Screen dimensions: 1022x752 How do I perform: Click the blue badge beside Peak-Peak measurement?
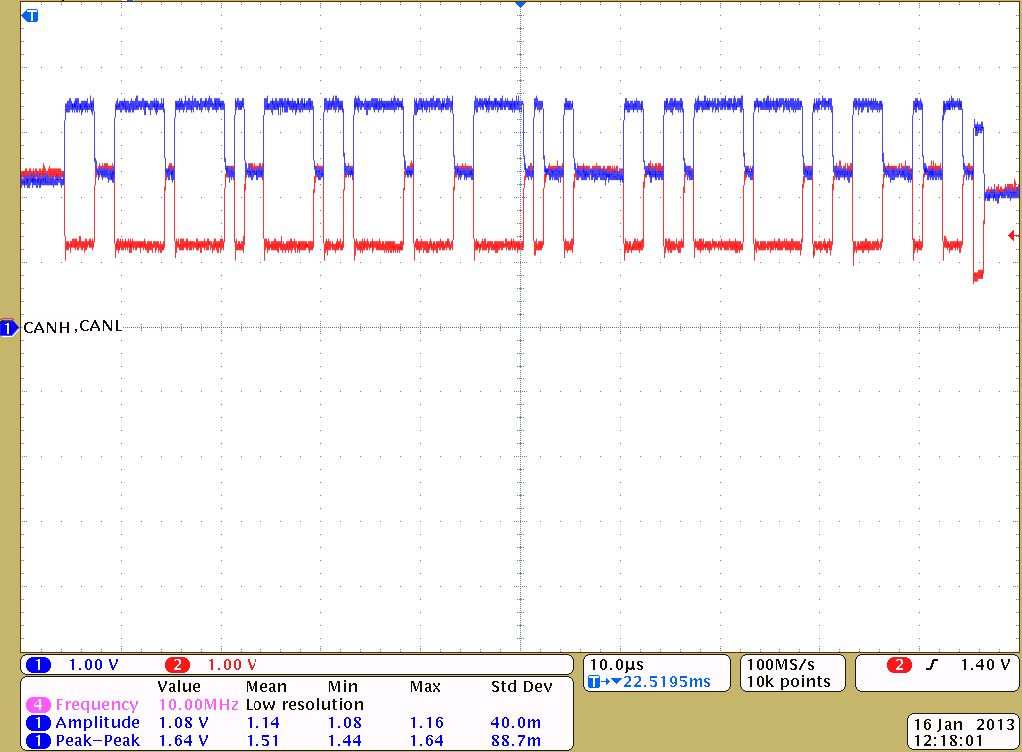coord(37,740)
